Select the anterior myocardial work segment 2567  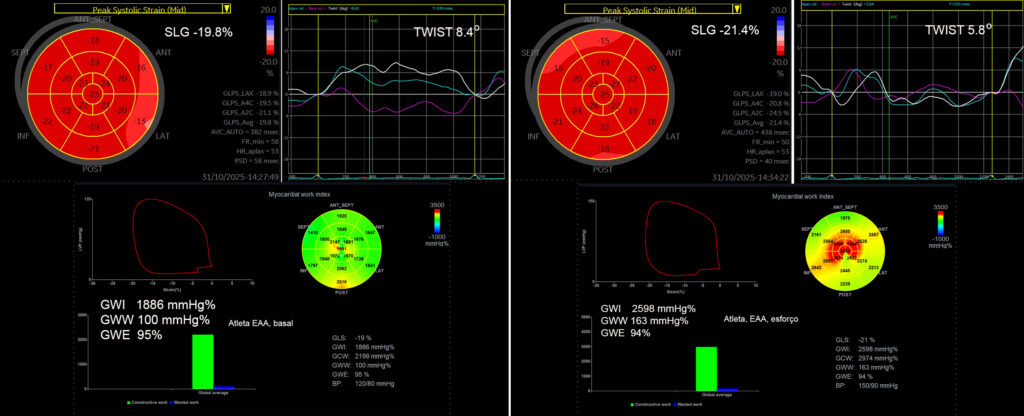pos(875,233)
